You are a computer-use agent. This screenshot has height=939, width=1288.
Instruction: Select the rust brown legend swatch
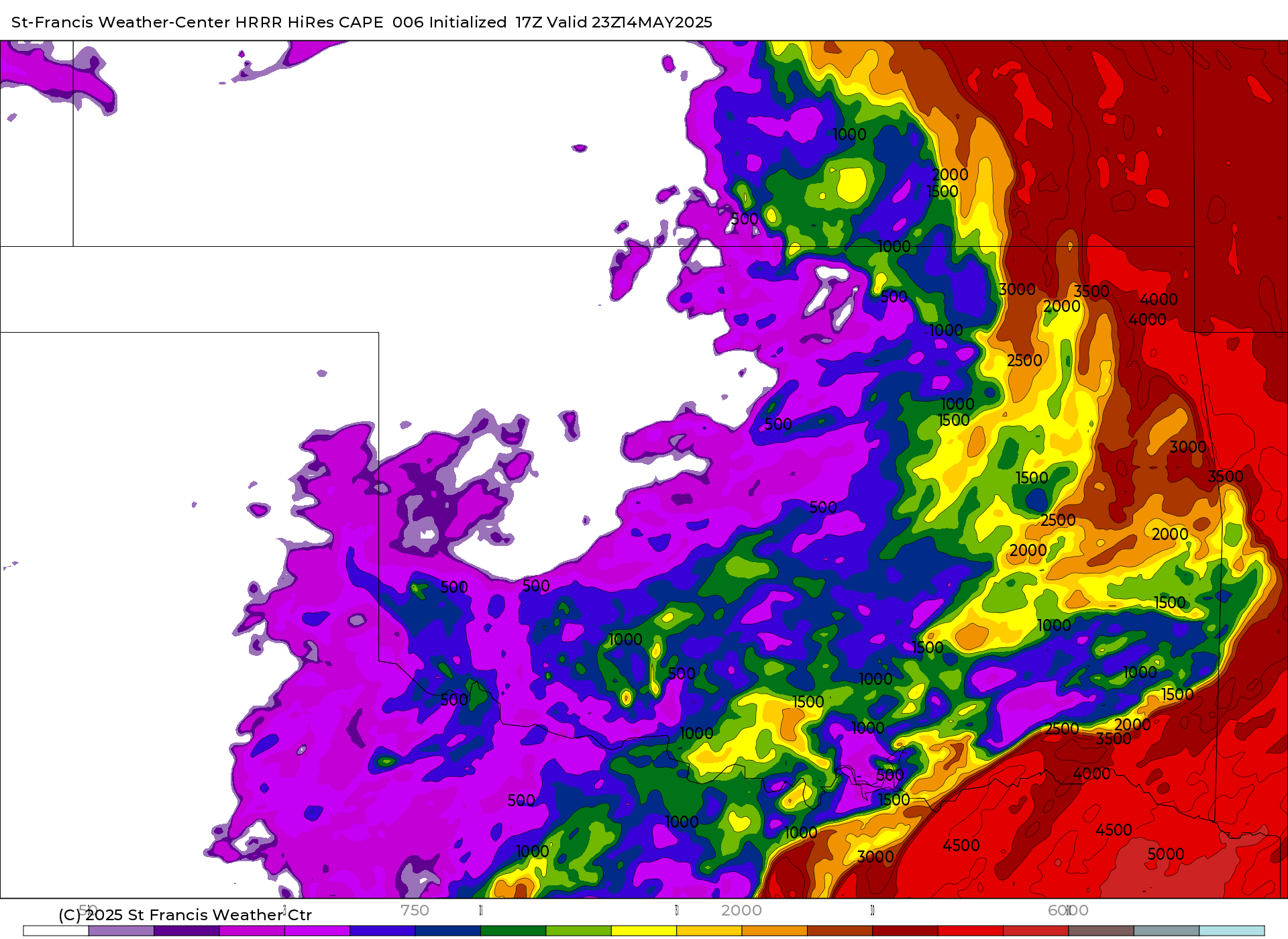[x=840, y=931]
